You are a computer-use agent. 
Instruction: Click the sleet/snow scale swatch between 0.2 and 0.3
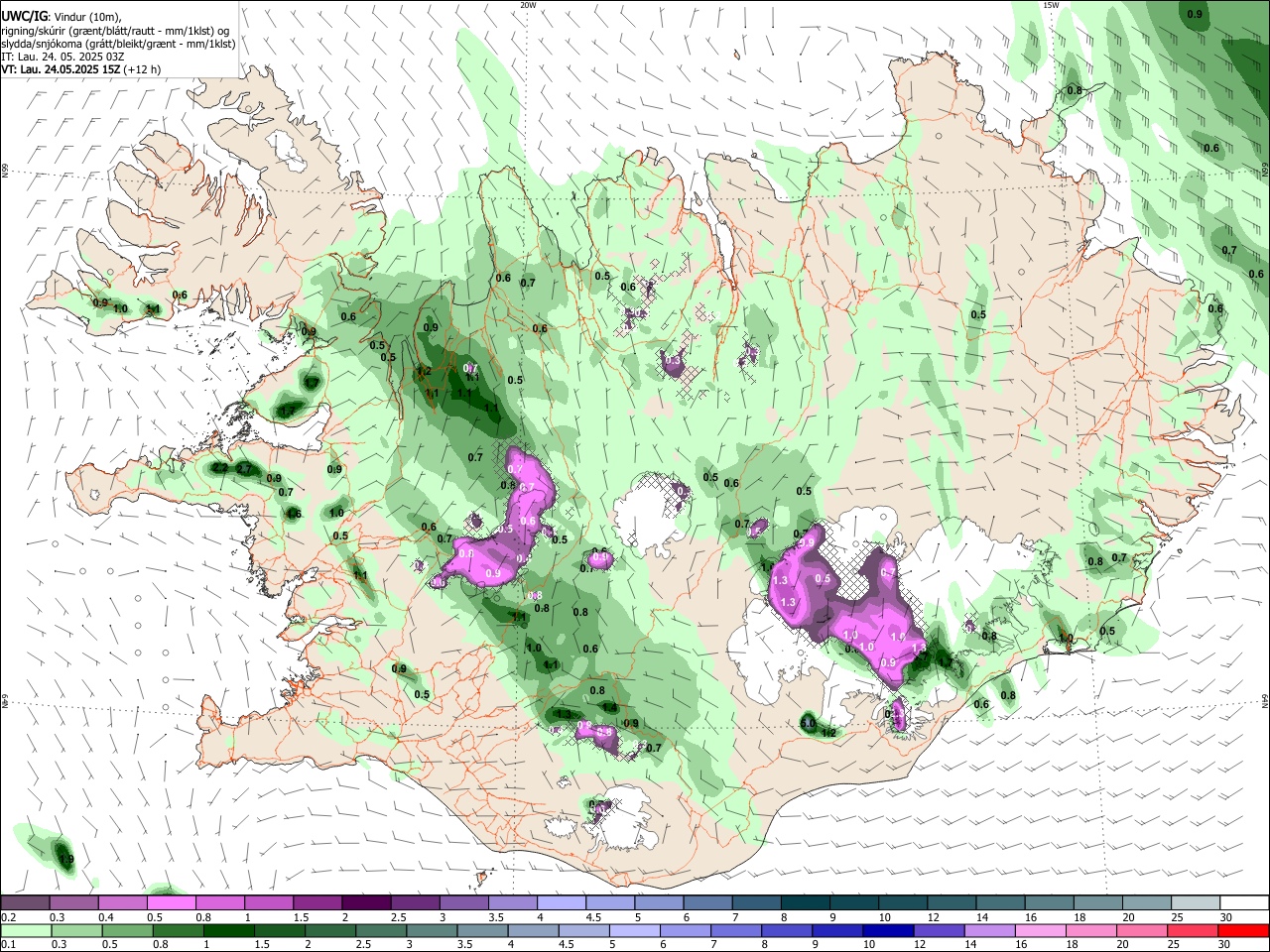tap(25, 902)
